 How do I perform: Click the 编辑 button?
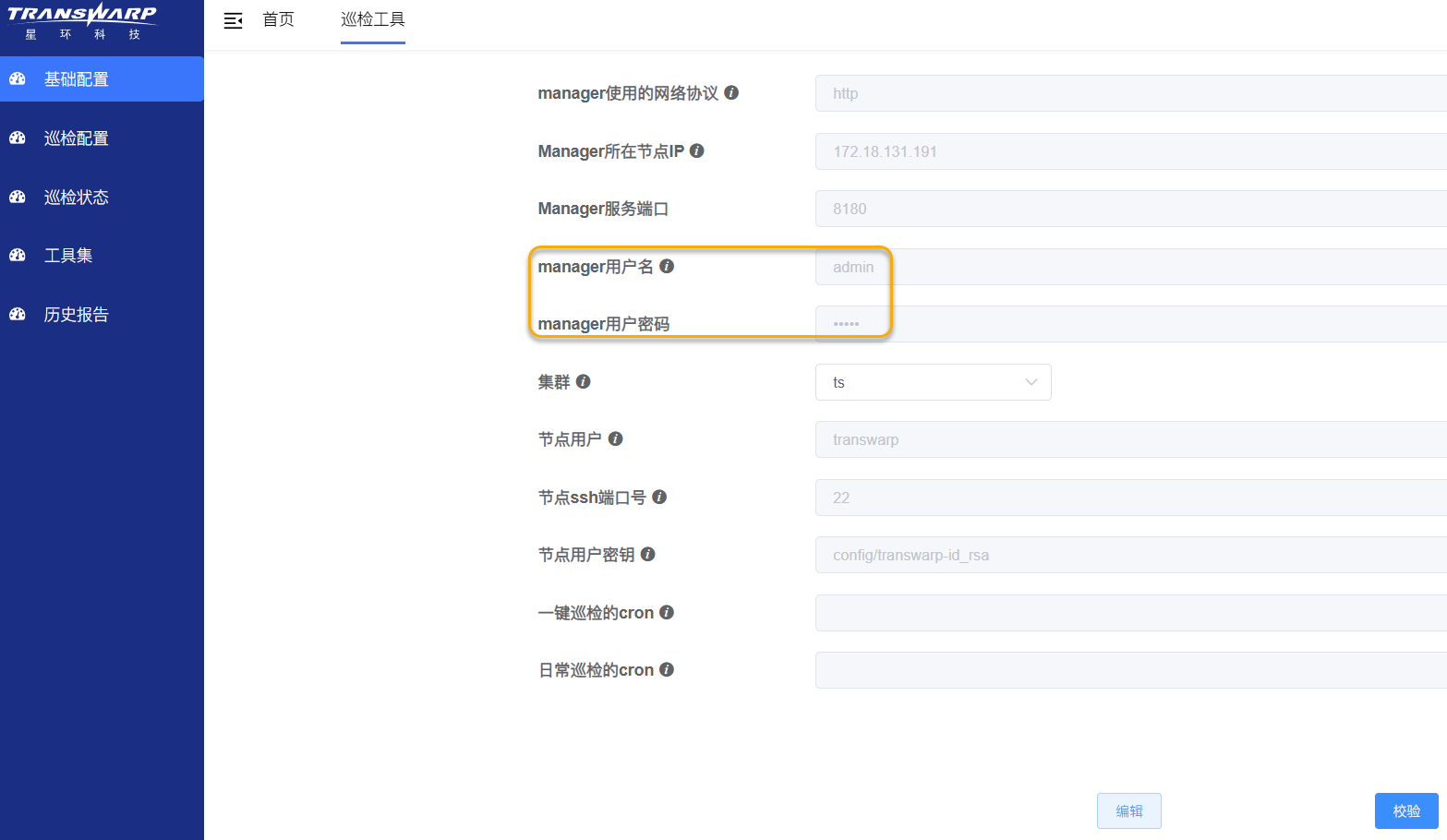1128,810
